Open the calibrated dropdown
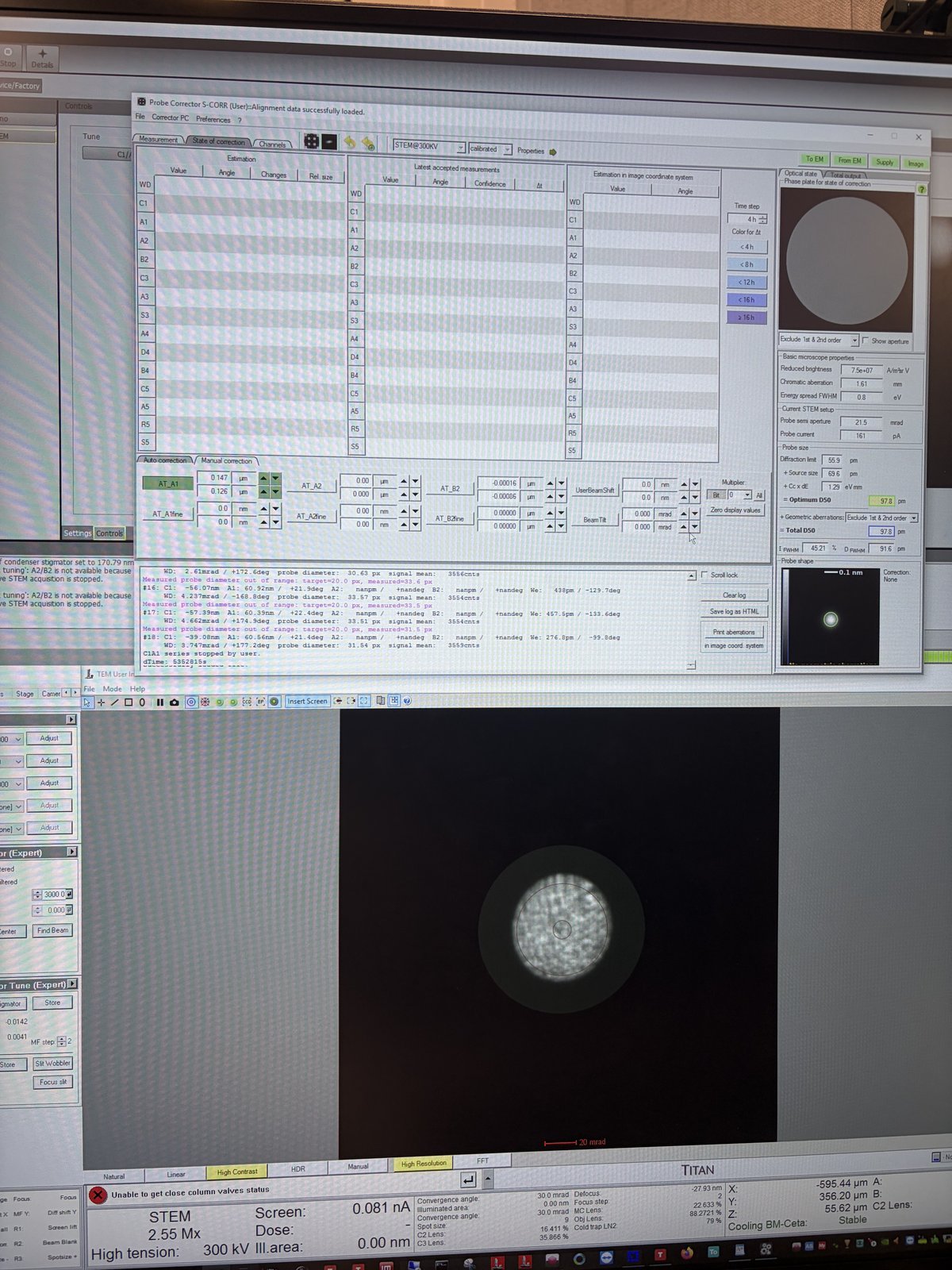Image resolution: width=952 pixels, height=1270 pixels. (x=490, y=149)
